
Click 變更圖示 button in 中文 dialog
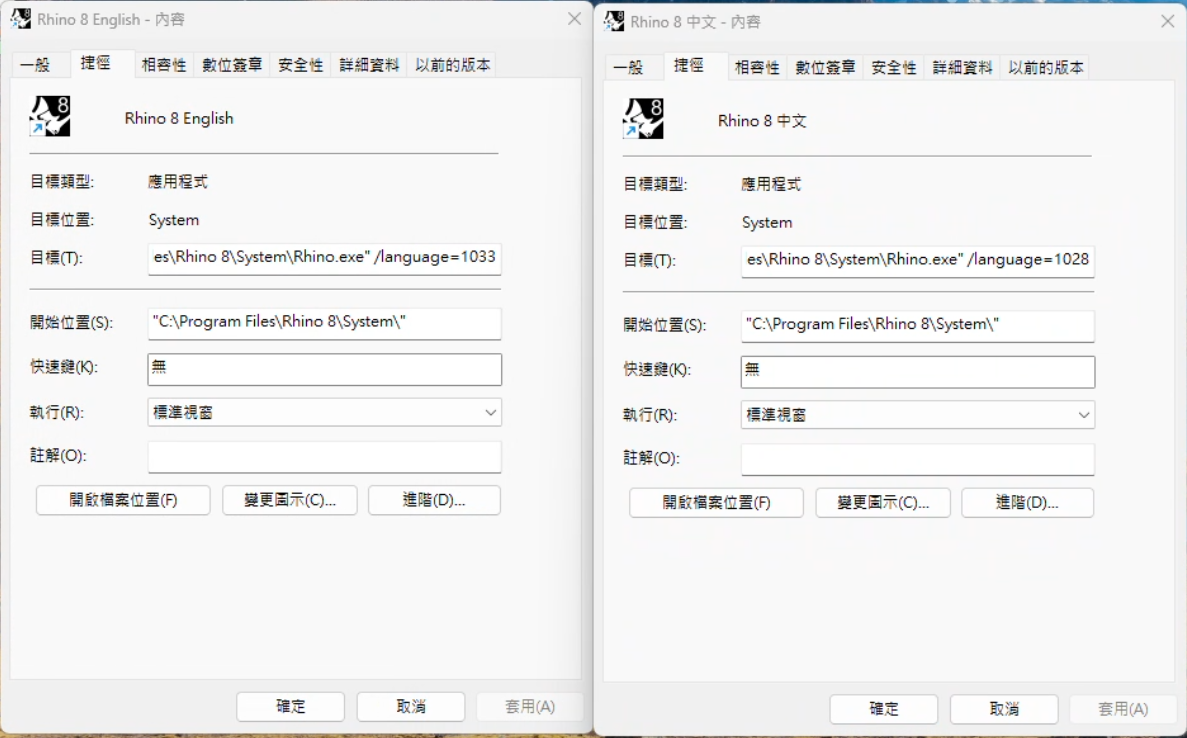[x=883, y=503]
